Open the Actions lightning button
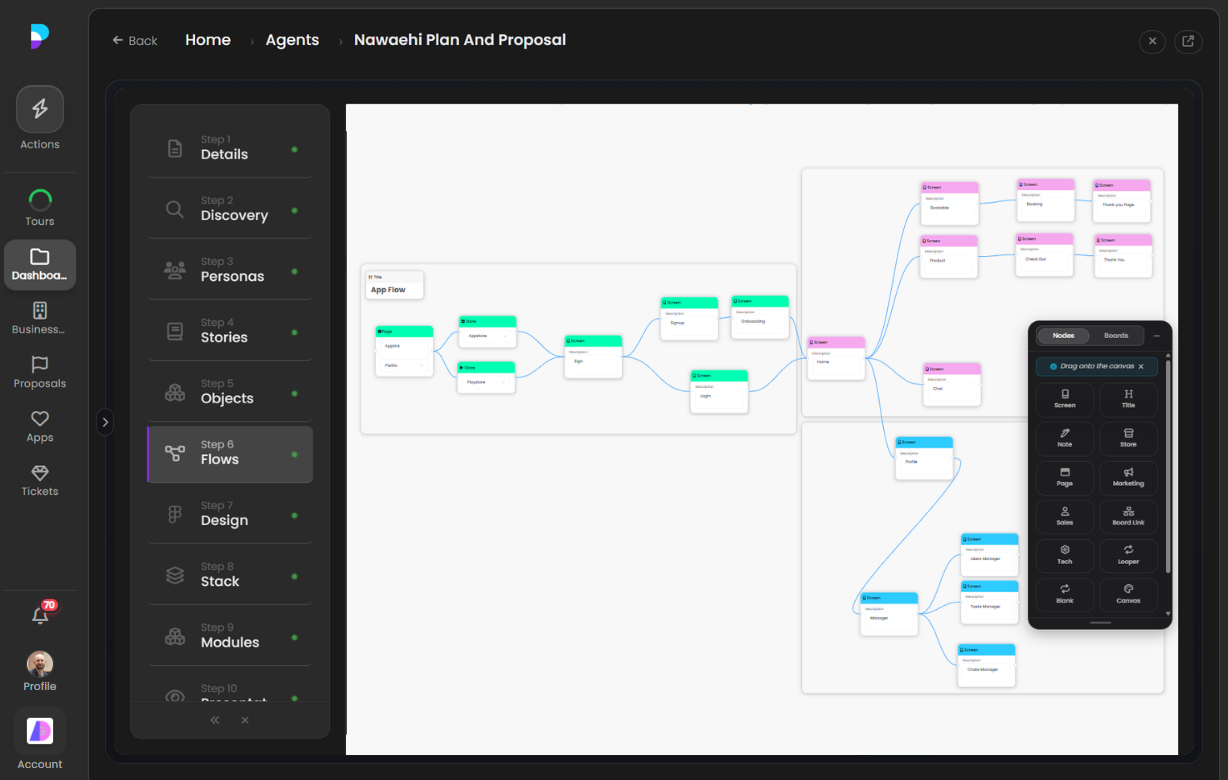 pyautogui.click(x=40, y=110)
